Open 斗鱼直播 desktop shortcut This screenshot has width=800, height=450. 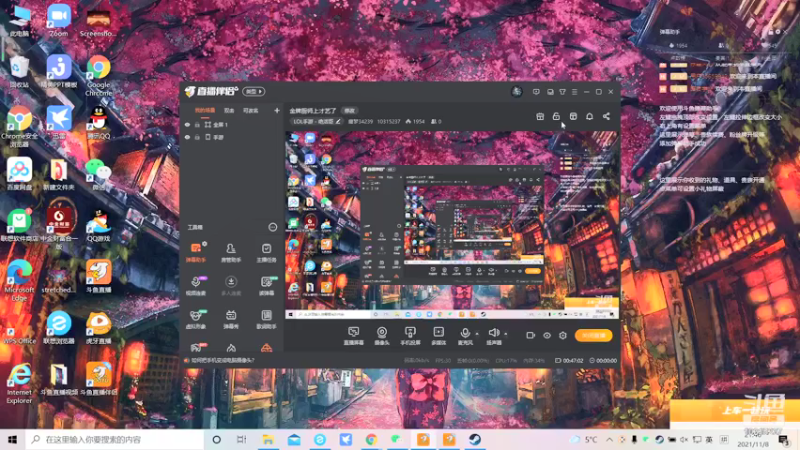98,276
